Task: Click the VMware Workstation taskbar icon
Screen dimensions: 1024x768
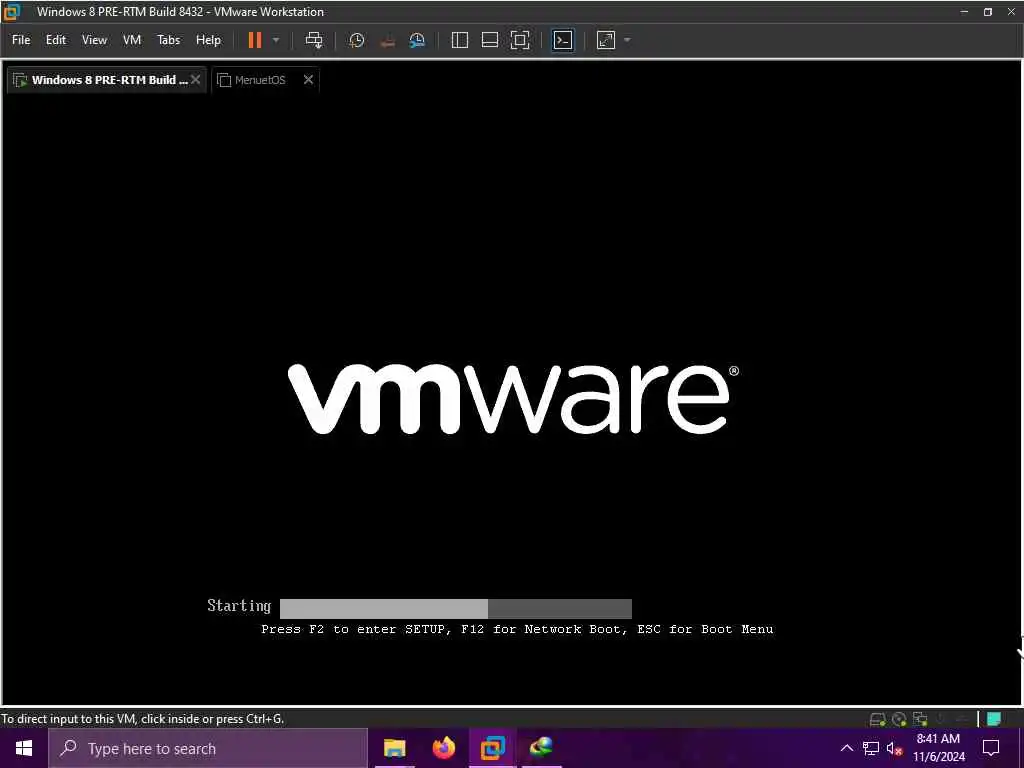Action: (x=492, y=748)
